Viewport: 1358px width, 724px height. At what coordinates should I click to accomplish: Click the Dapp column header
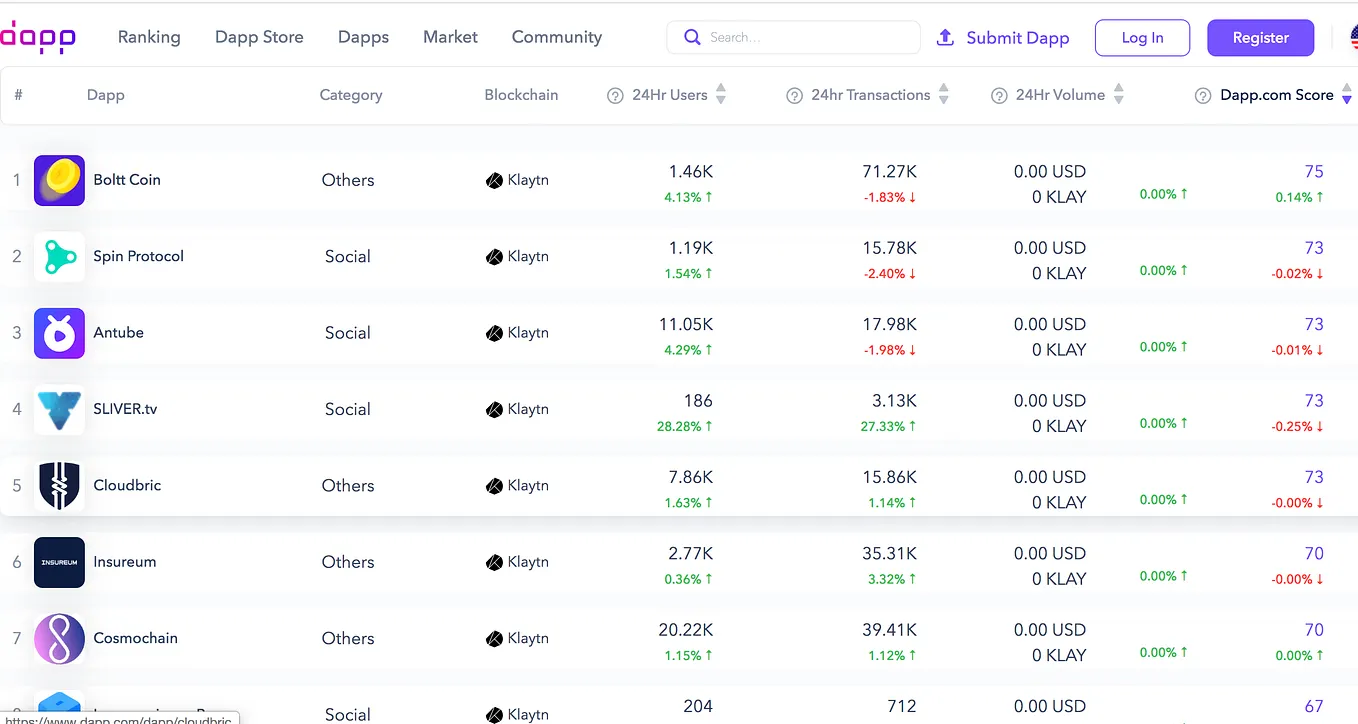point(106,95)
